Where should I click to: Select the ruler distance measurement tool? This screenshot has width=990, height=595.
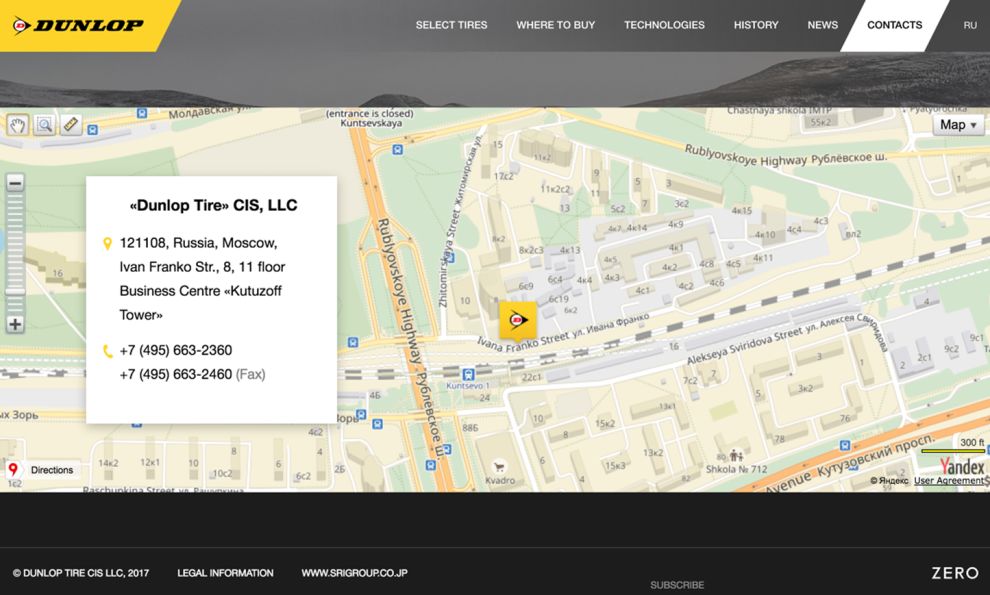tap(70, 125)
